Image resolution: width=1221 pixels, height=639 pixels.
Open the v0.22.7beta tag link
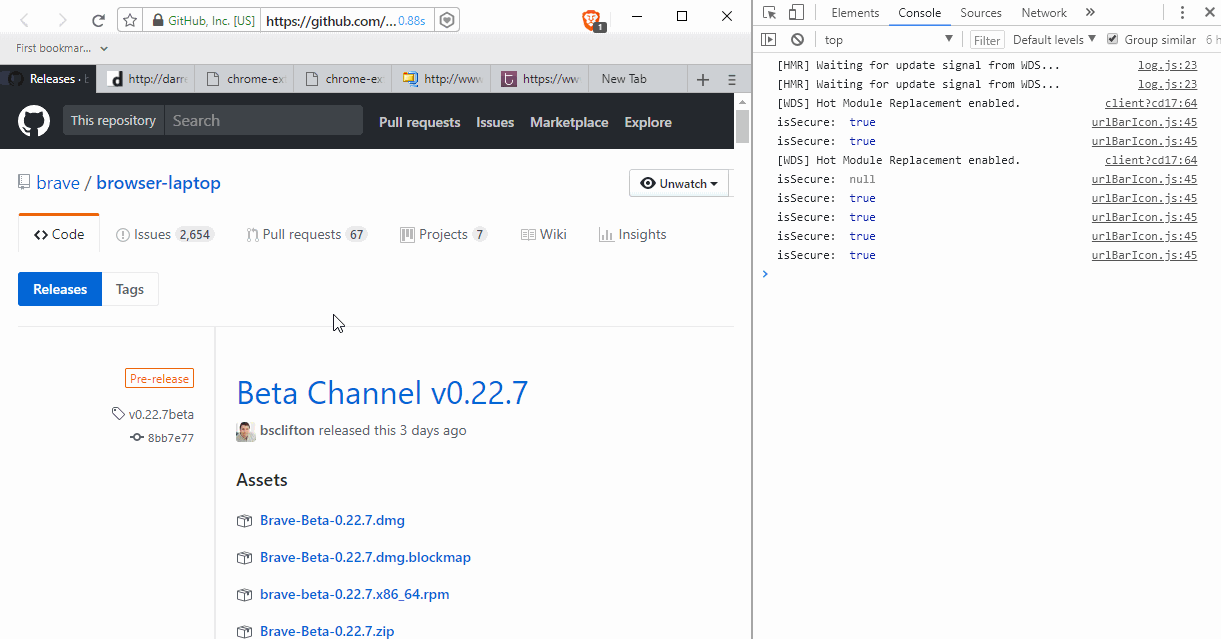coord(161,414)
